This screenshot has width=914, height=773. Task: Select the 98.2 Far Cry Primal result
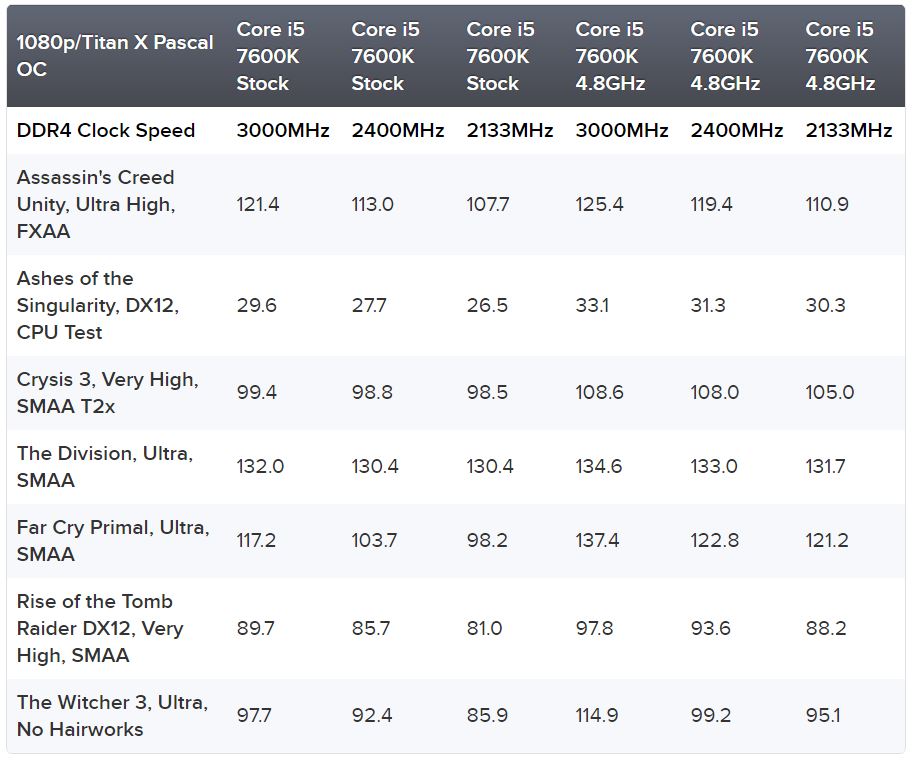point(486,541)
